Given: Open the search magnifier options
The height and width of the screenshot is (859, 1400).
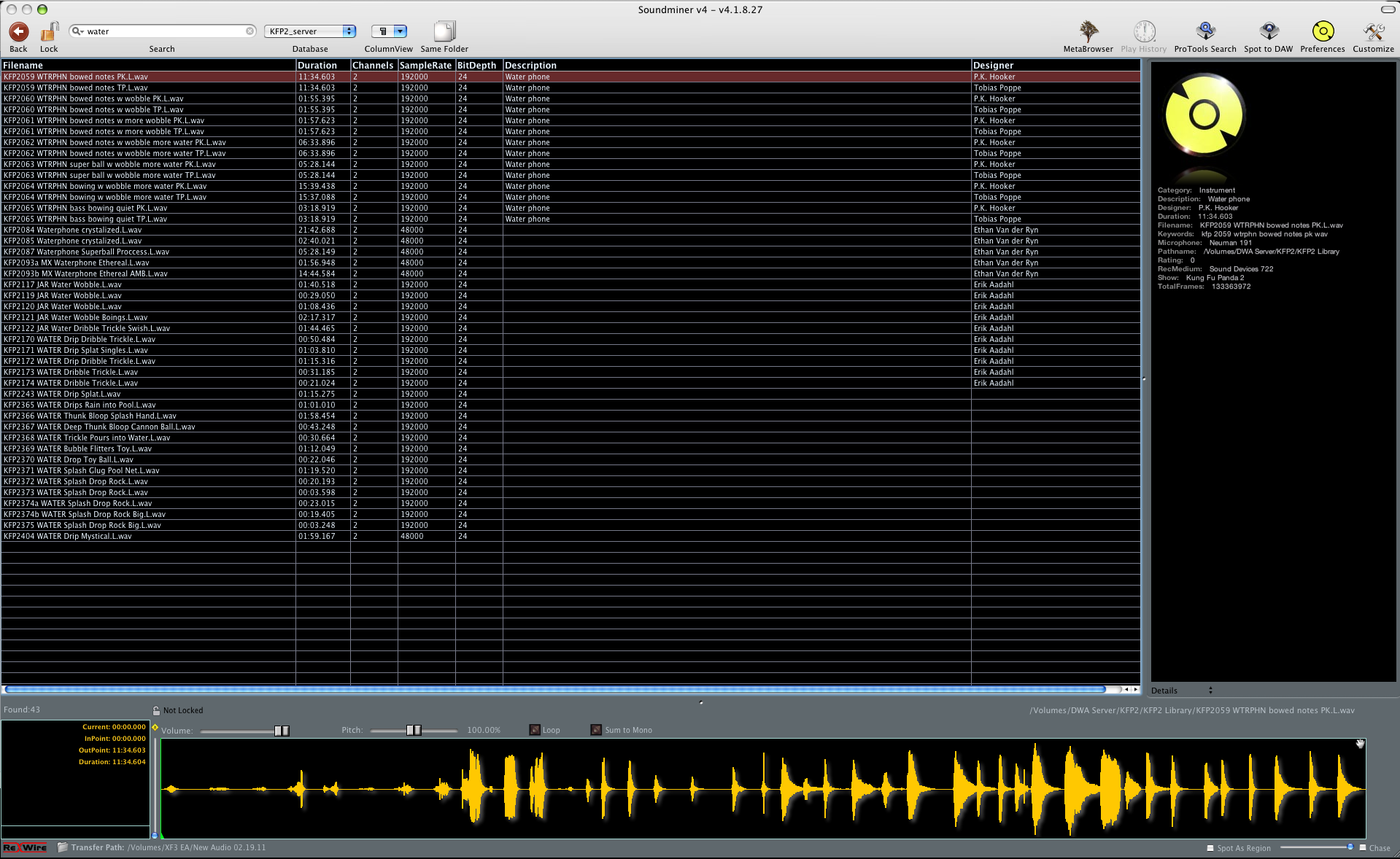Looking at the screenshot, I should [77, 31].
